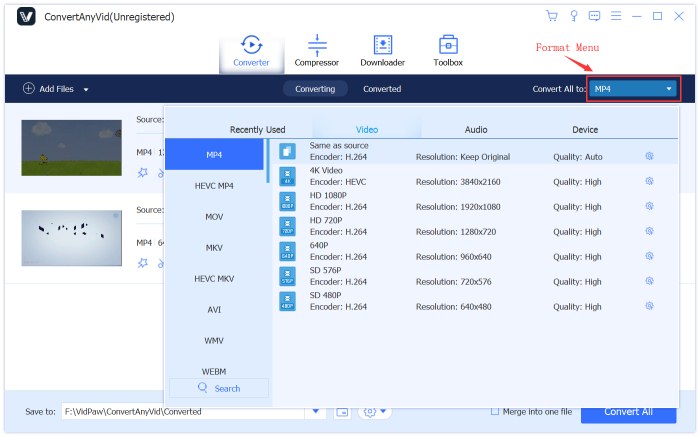The height and width of the screenshot is (437, 700).
Task: Click the format Search box
Action: 219,388
